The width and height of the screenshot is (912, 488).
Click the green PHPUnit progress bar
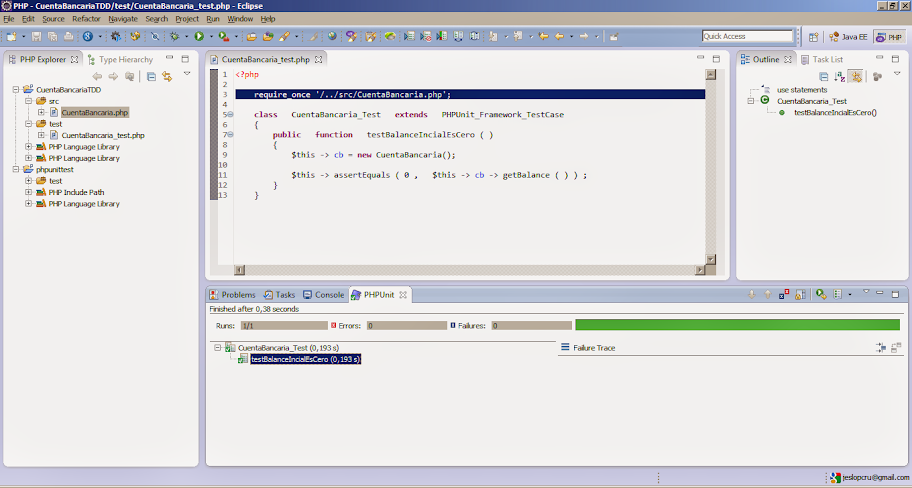[x=737, y=325]
